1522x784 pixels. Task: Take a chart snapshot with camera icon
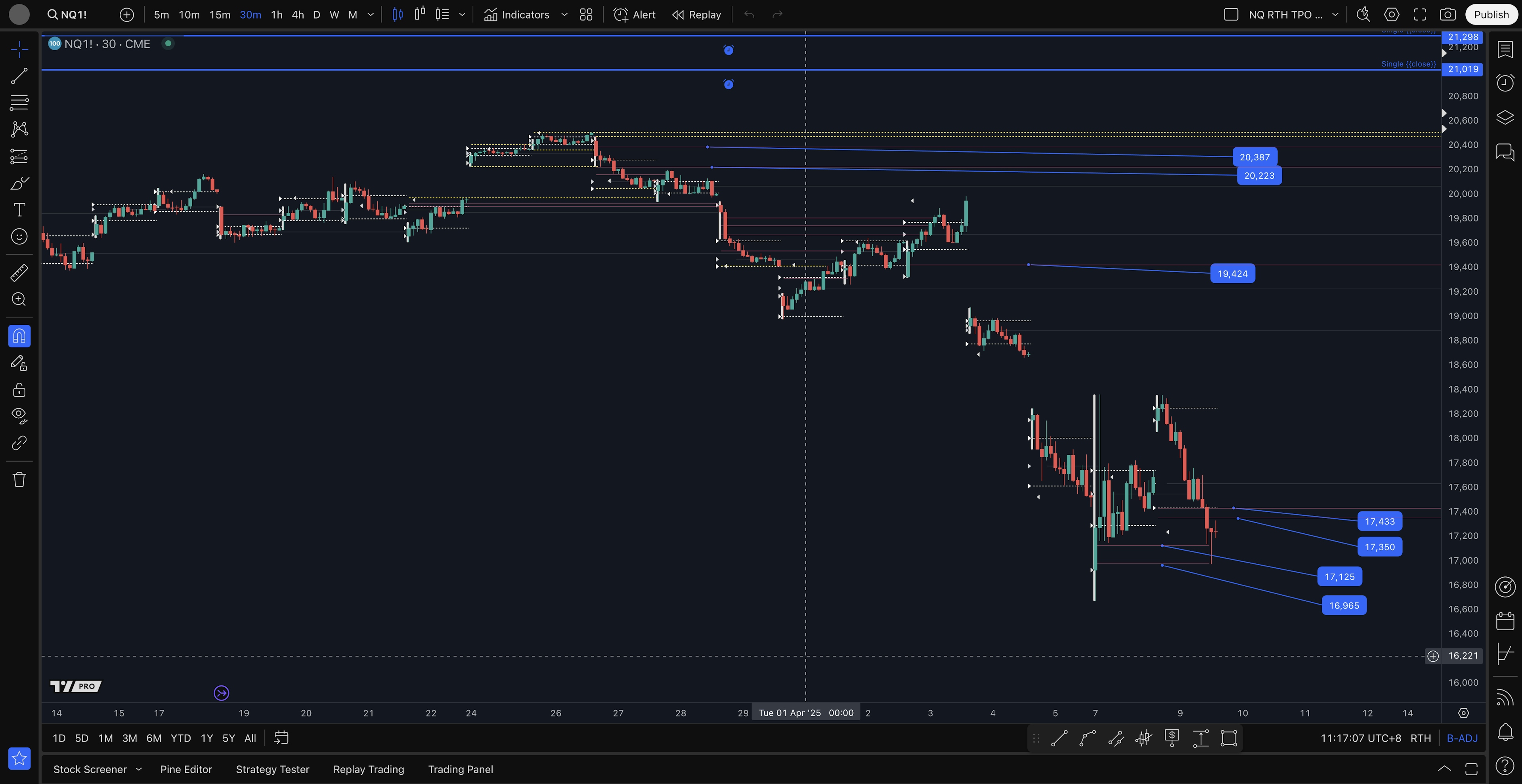(x=1447, y=15)
